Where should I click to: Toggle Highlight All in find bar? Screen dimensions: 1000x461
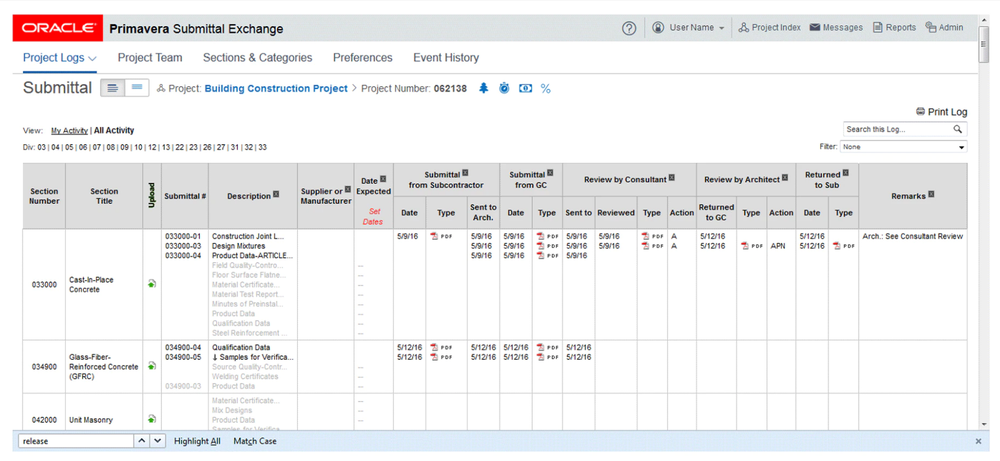coord(197,441)
